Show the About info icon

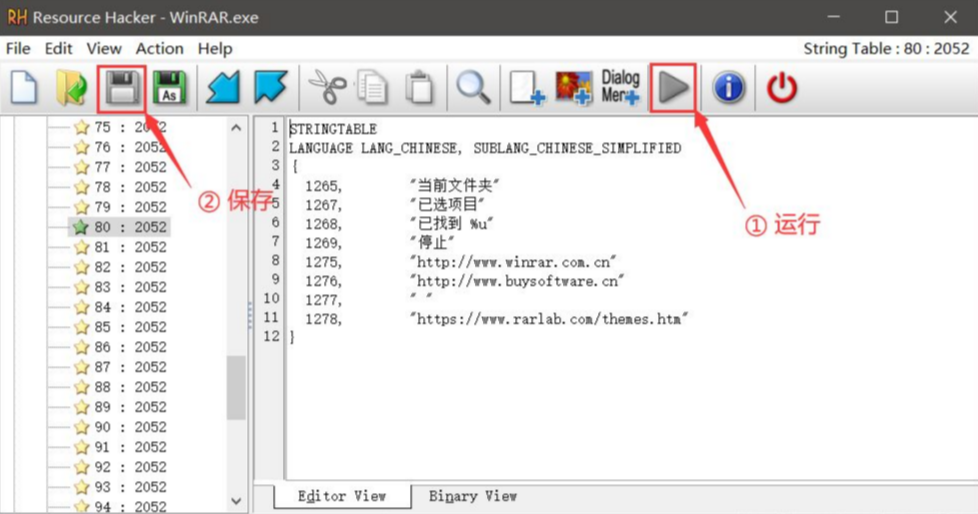(x=729, y=87)
